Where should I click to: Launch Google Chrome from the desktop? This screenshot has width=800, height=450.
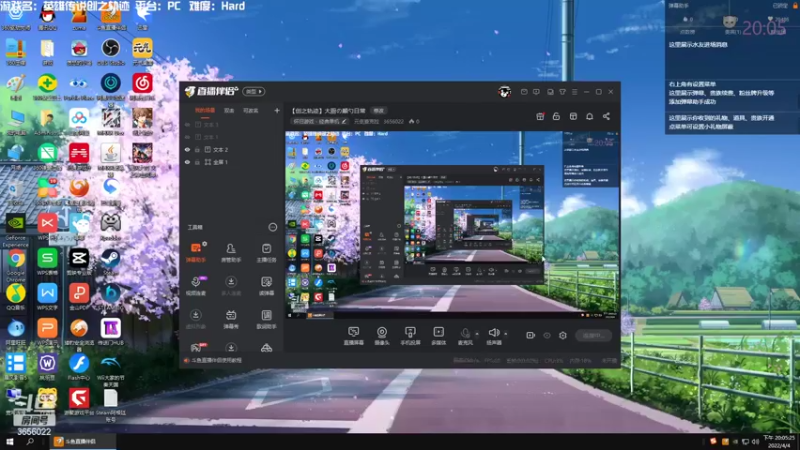tap(15, 265)
